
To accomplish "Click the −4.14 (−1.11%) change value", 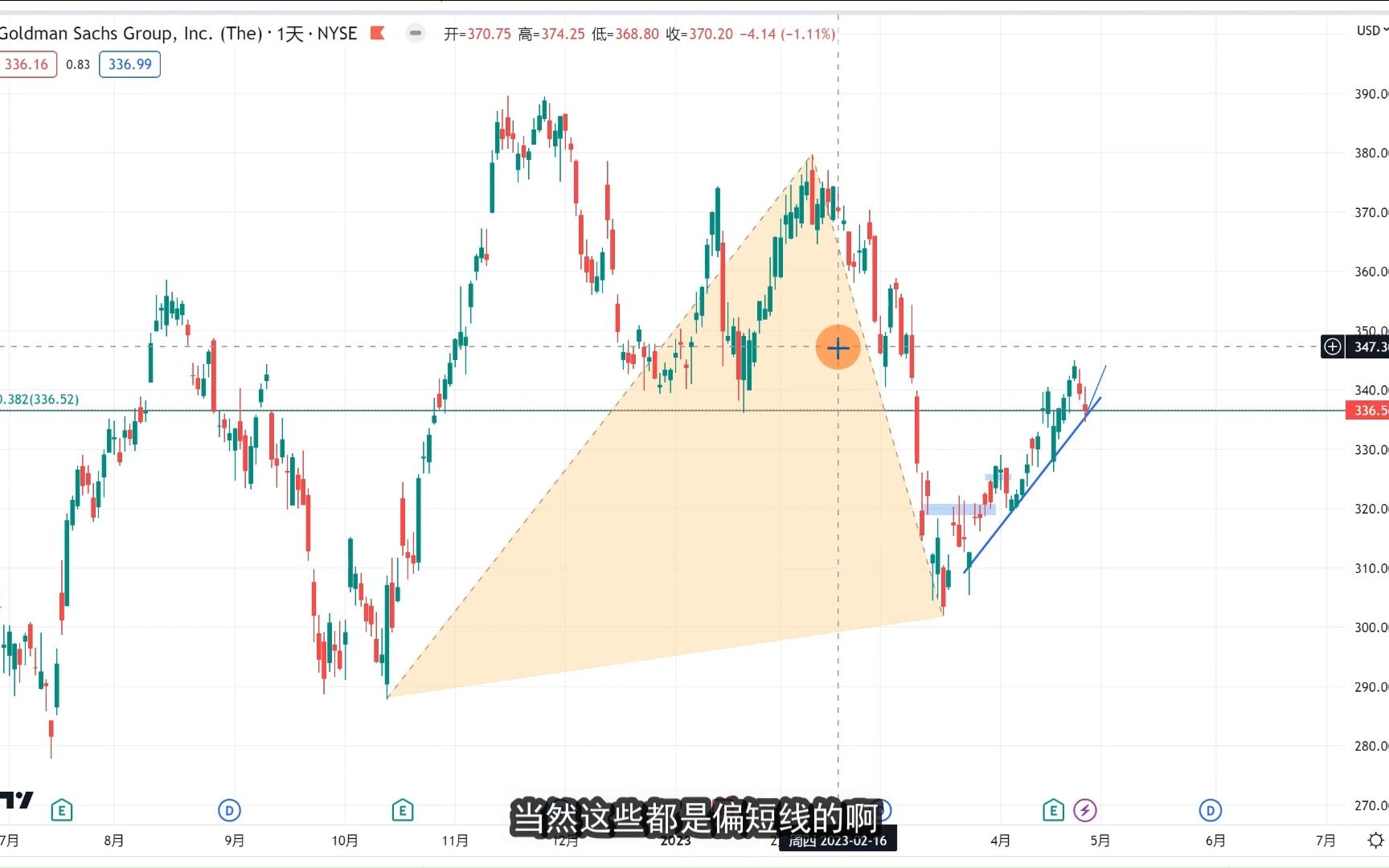I will [788, 34].
